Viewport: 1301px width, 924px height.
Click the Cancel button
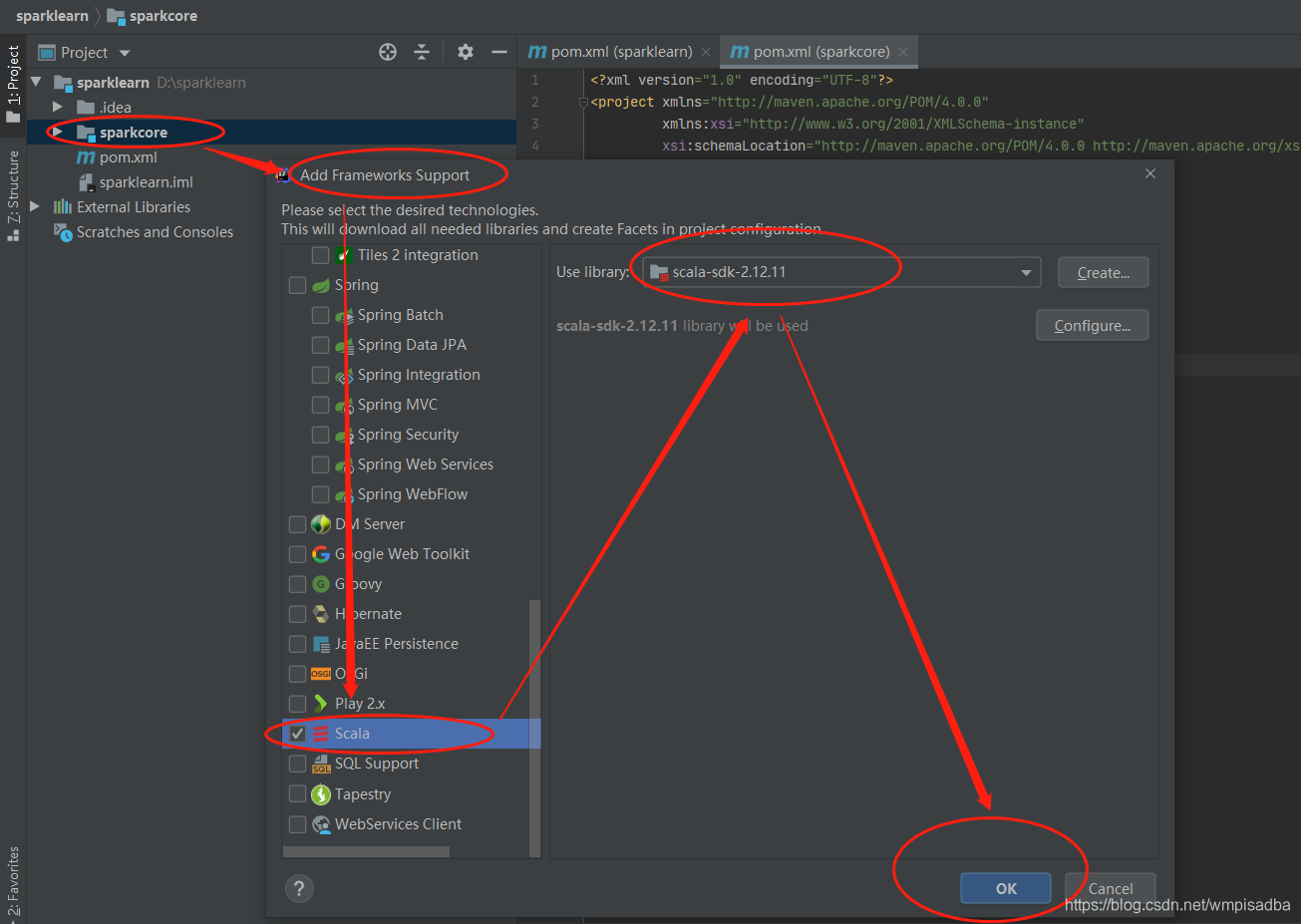(1111, 888)
